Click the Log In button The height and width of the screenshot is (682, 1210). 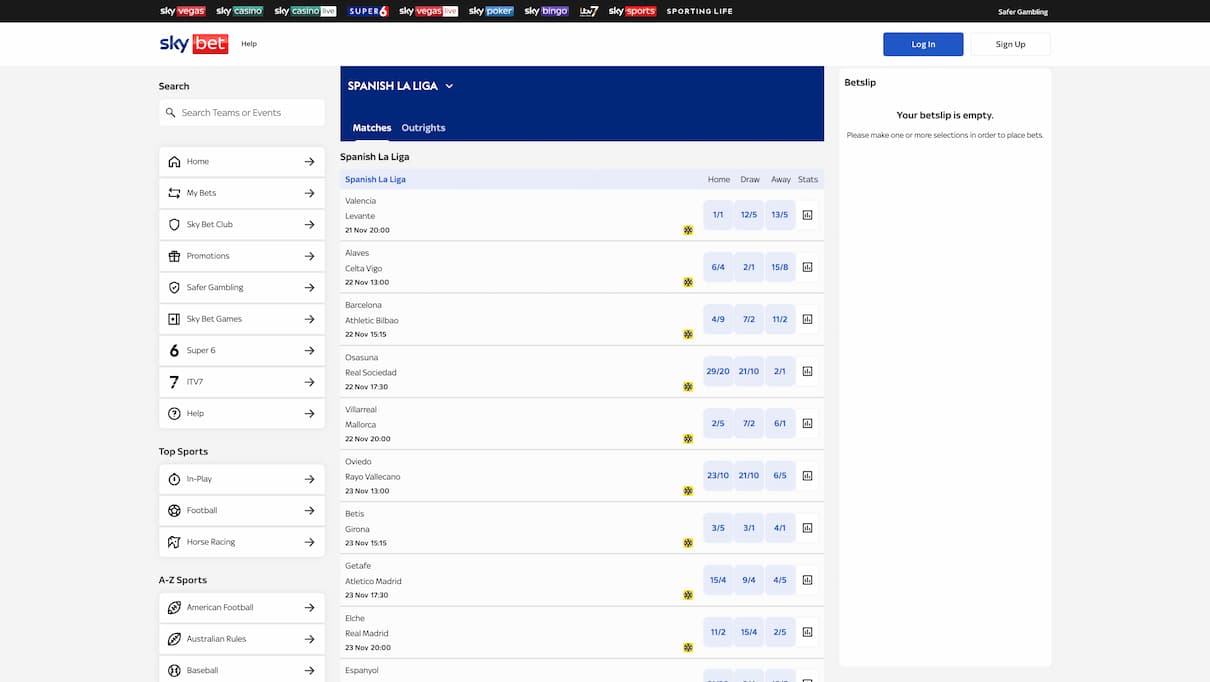(x=923, y=44)
